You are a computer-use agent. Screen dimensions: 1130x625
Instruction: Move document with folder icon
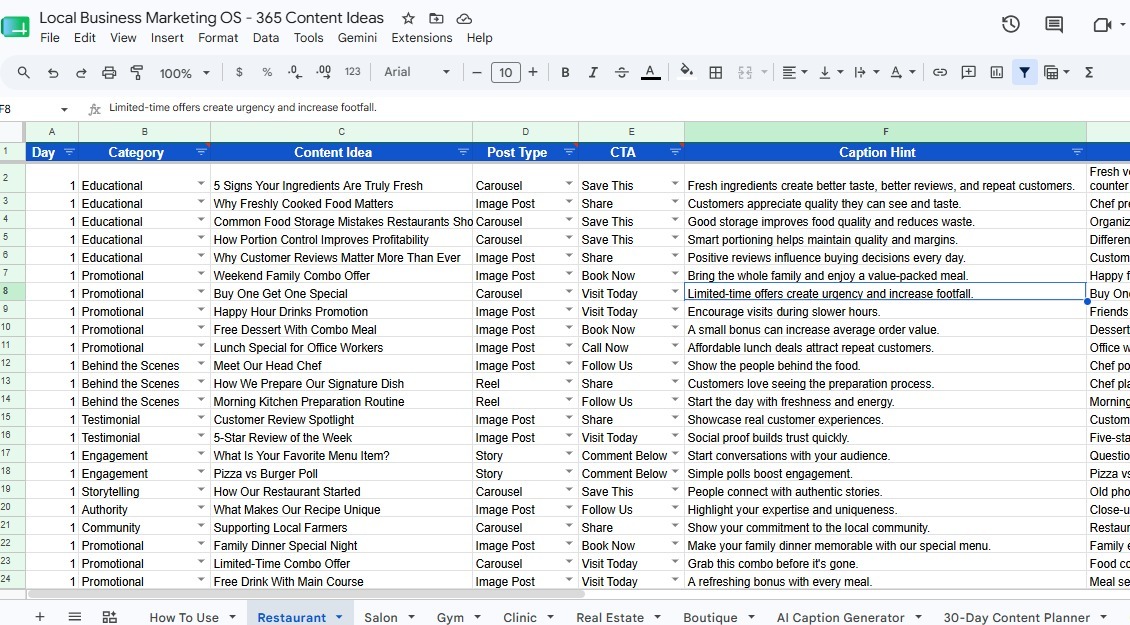point(436,18)
